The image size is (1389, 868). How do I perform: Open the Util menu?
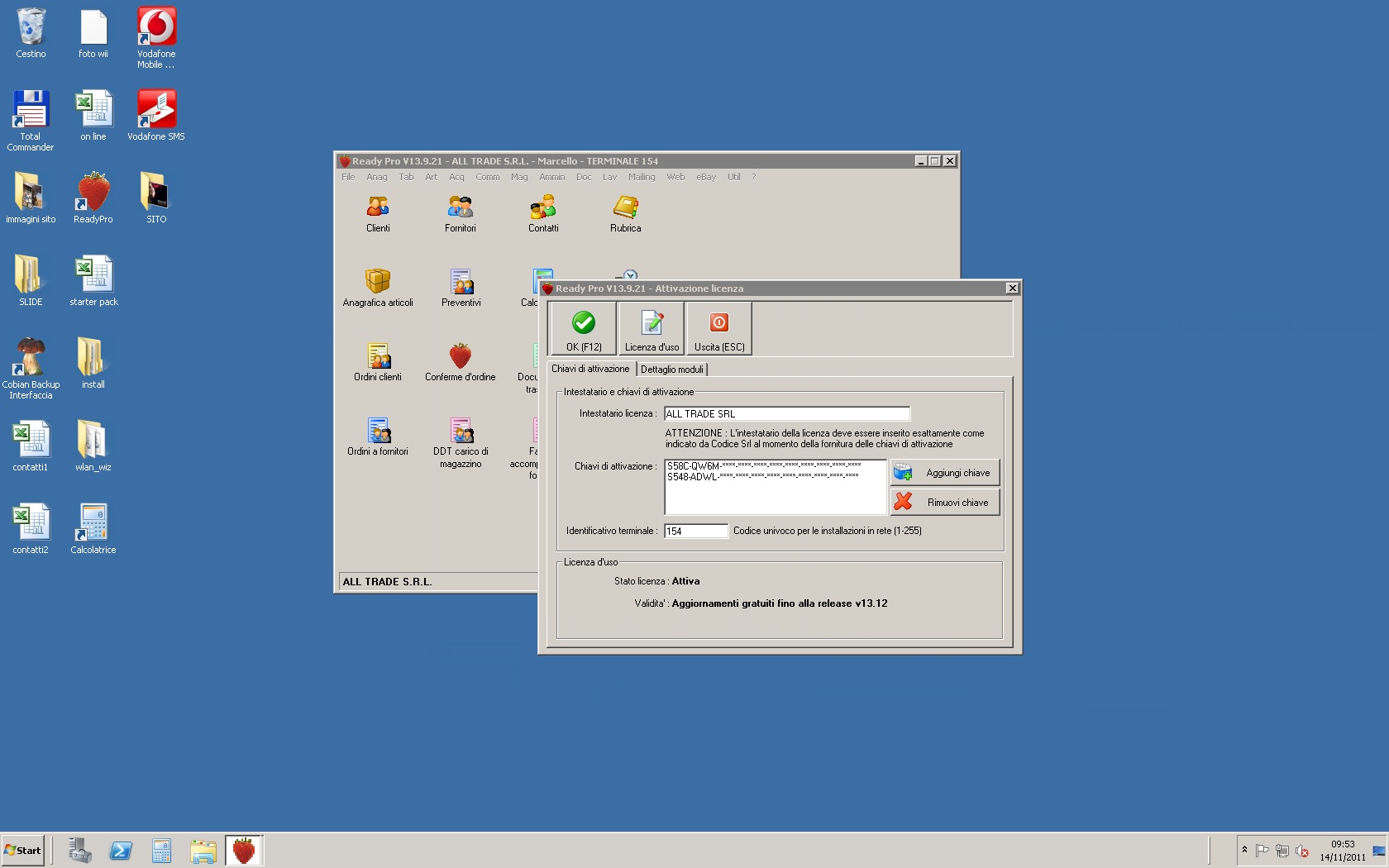pos(734,177)
